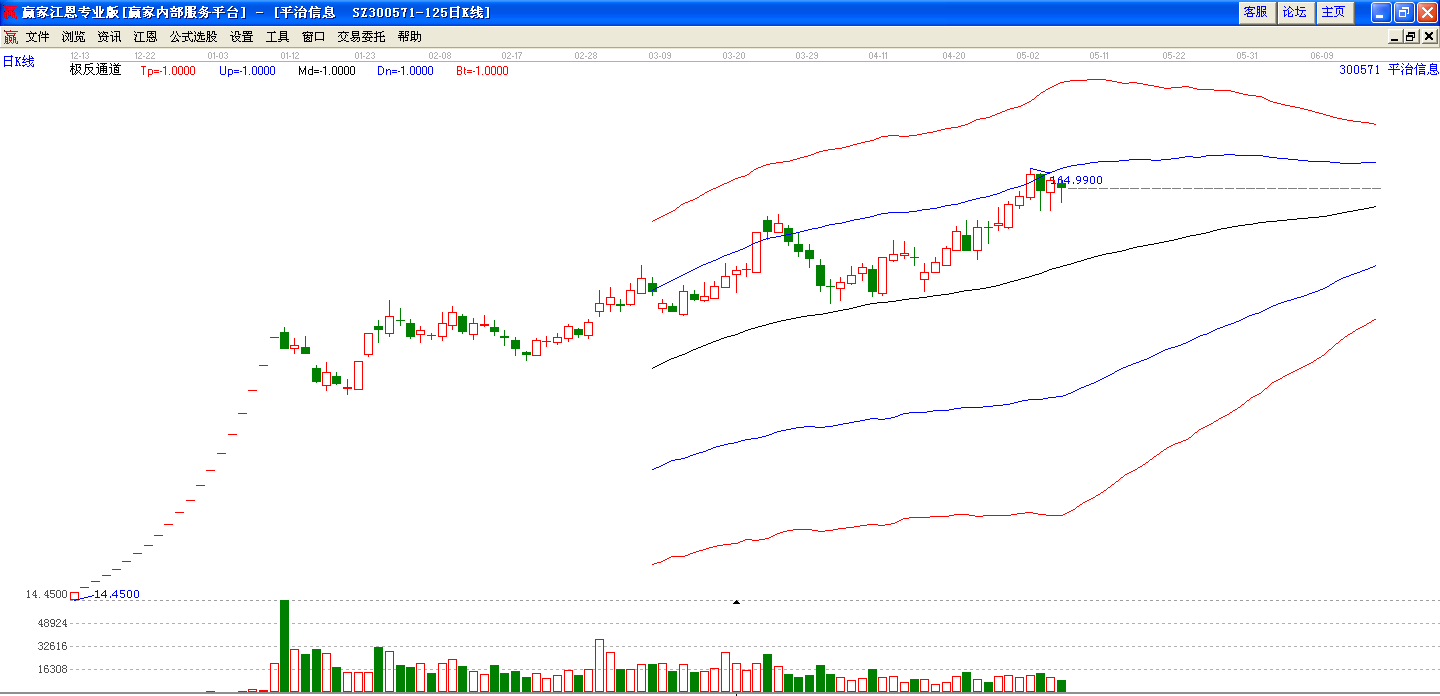Restore the inner chart window in the menu bar
The width and height of the screenshot is (1440, 696).
coord(1411,37)
